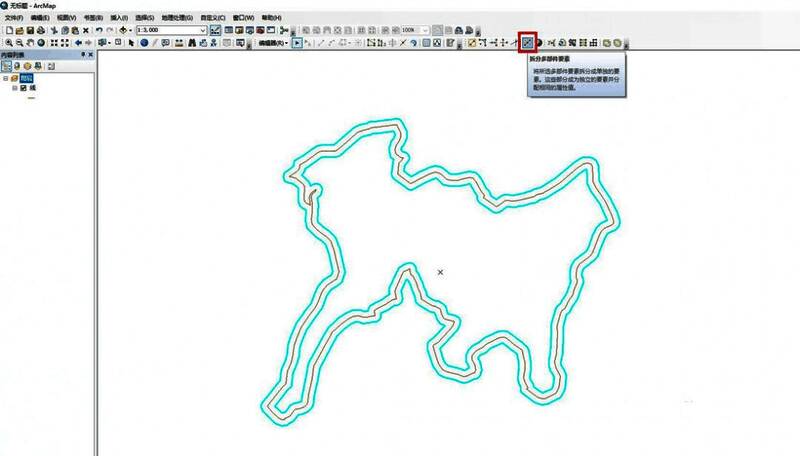This screenshot has height=456, width=800.
Task: Open the 编辑器 Editor dropdown menu
Action: point(273,43)
